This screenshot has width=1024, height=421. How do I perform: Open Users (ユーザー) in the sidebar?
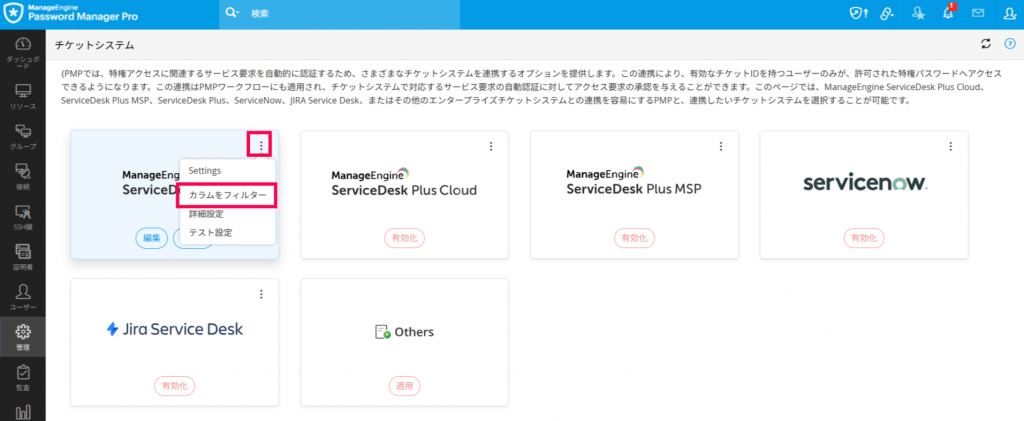23,297
